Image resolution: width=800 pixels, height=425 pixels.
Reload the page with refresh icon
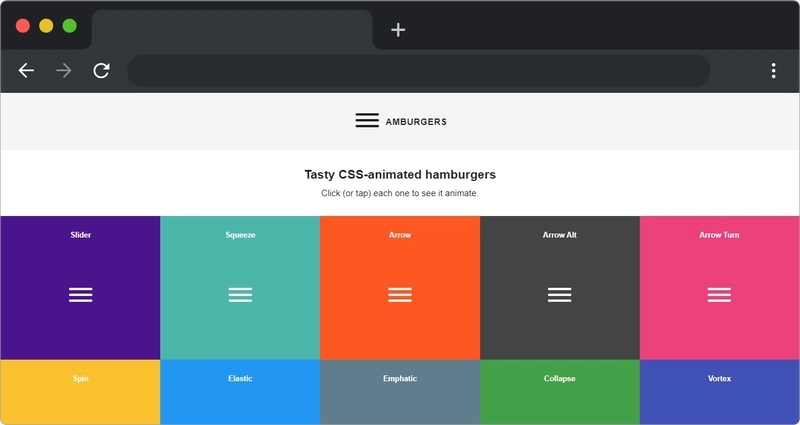(x=101, y=70)
